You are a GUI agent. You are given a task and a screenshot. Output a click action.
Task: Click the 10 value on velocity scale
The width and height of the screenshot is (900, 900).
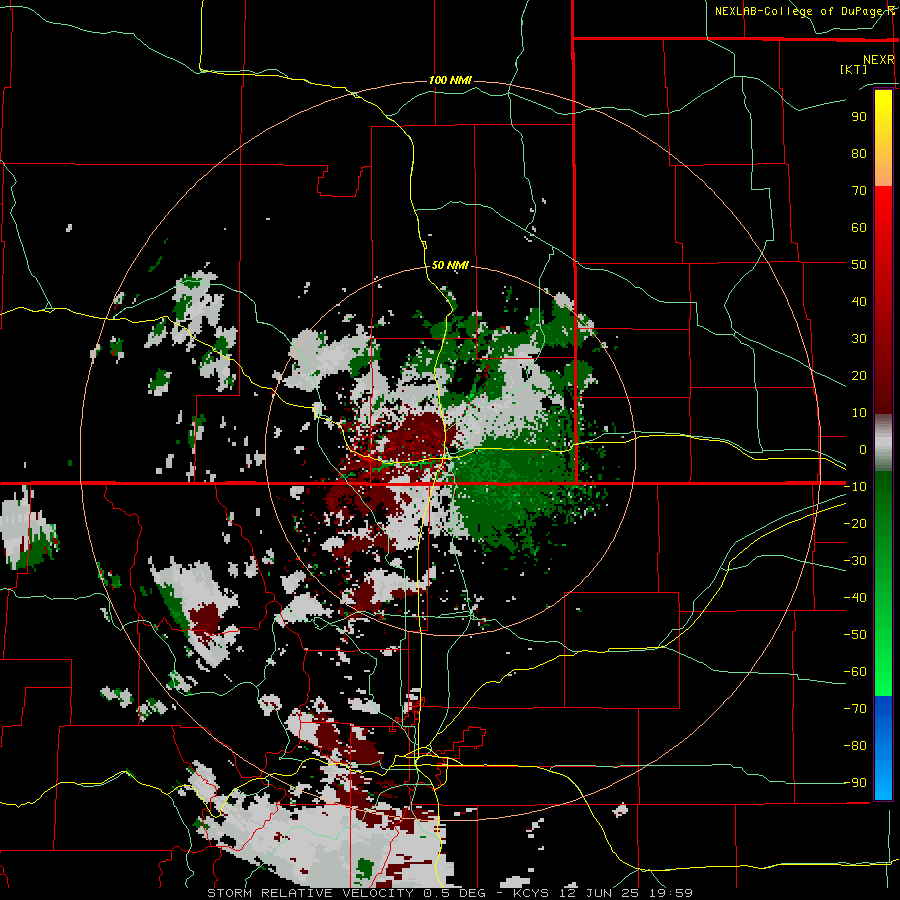(859, 413)
